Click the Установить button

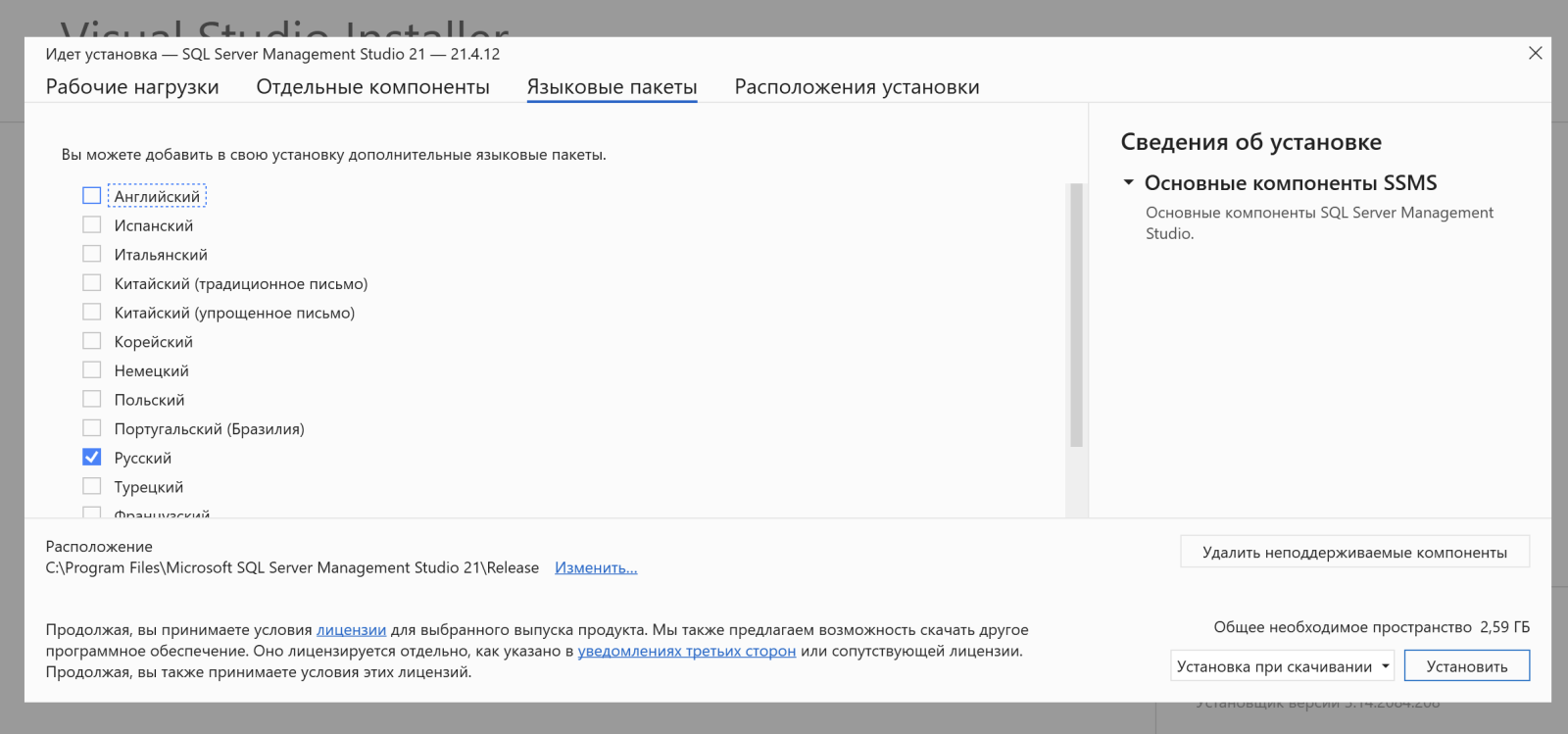[1466, 666]
